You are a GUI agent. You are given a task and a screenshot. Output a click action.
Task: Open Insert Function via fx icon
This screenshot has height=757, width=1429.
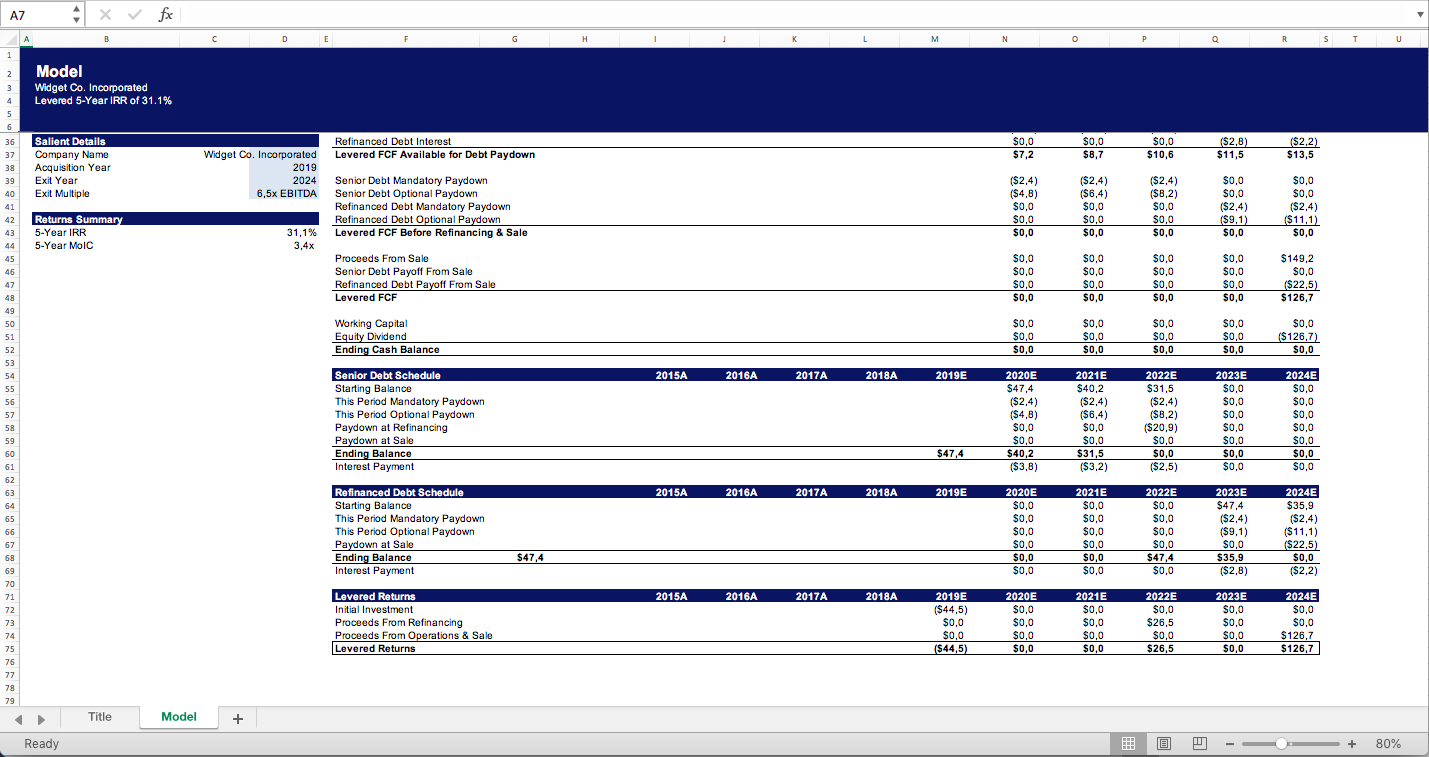[x=166, y=14]
